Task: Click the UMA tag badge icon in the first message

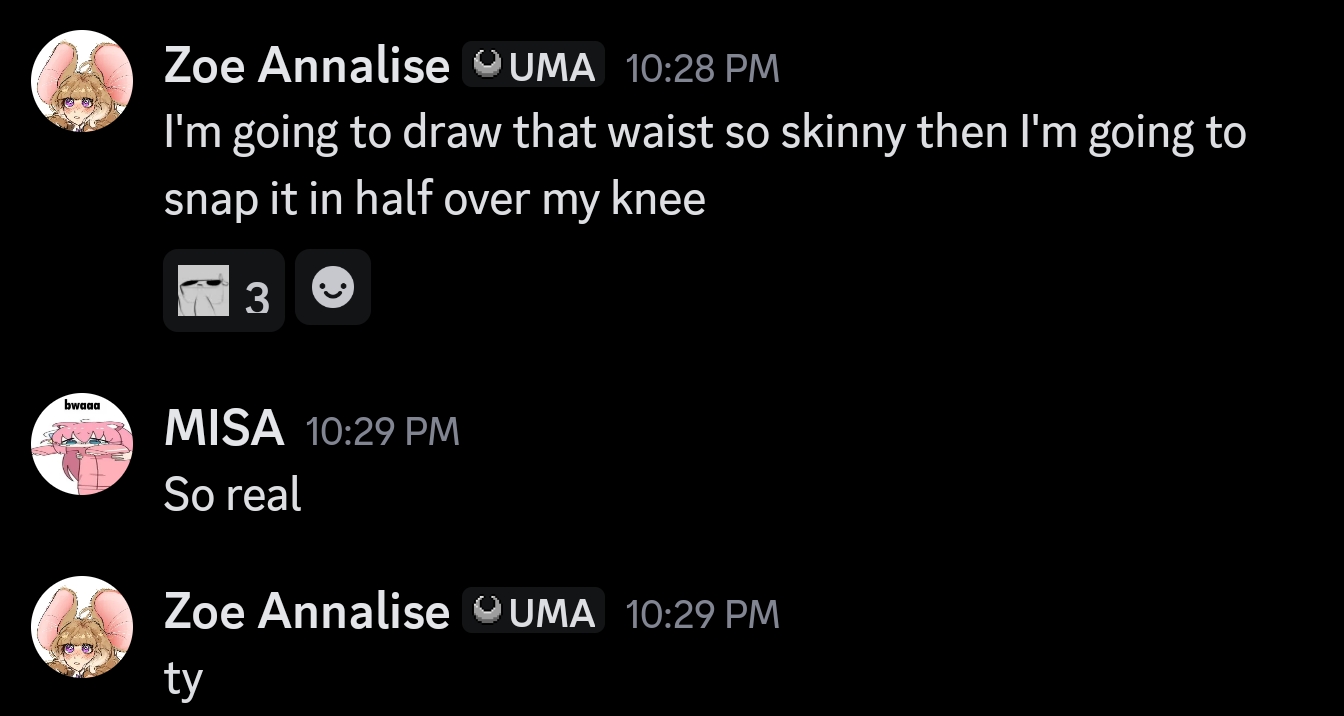Action: coord(487,67)
